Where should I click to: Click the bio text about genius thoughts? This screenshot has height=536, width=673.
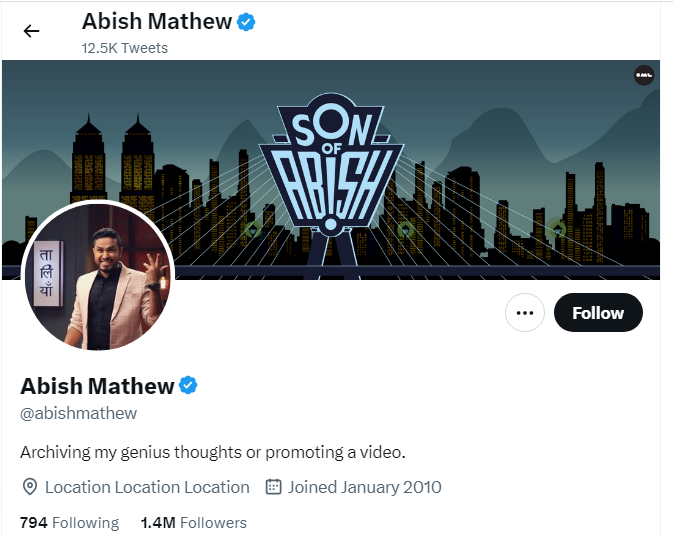coord(213,452)
